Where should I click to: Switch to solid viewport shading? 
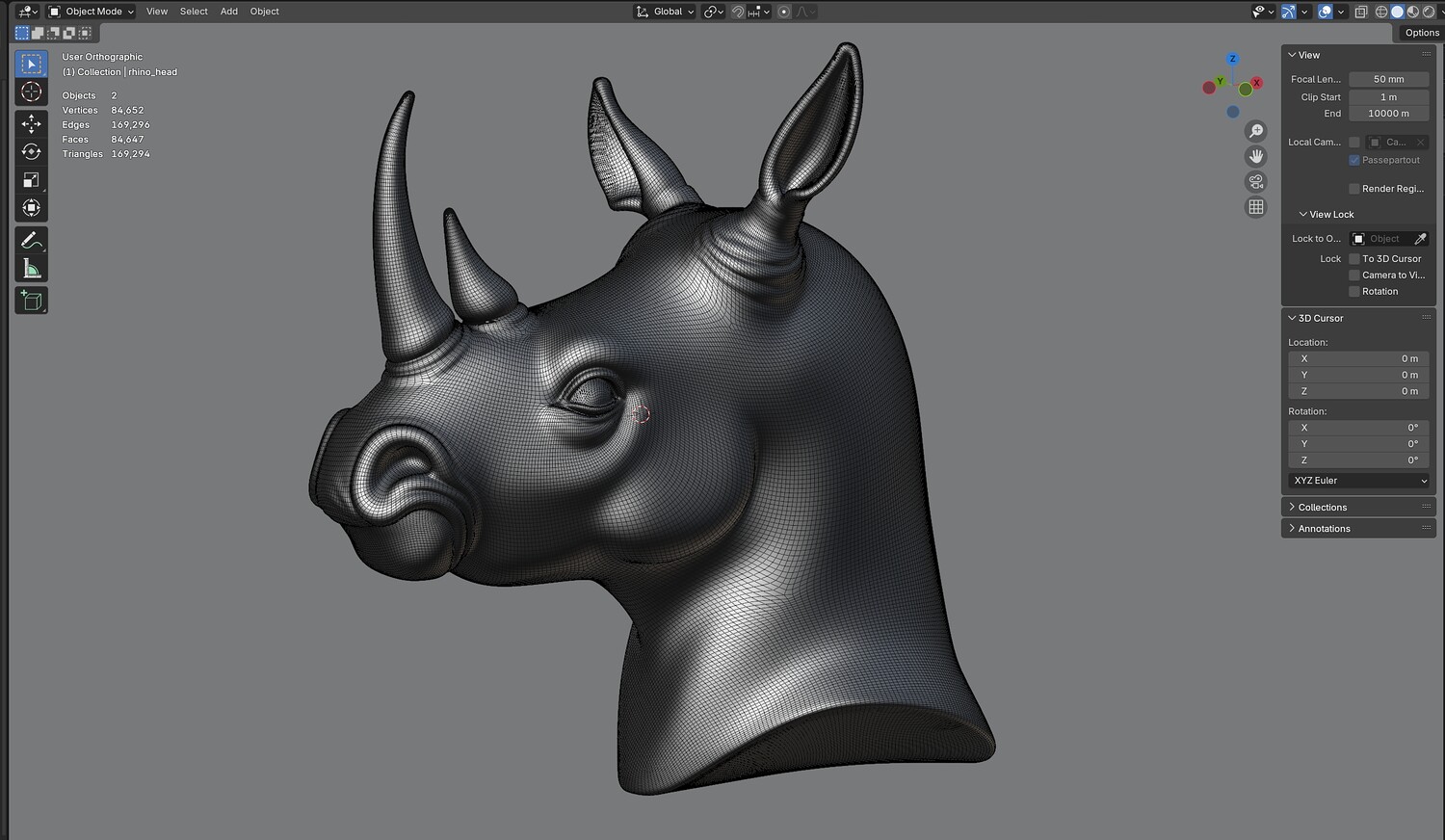coord(1397,12)
